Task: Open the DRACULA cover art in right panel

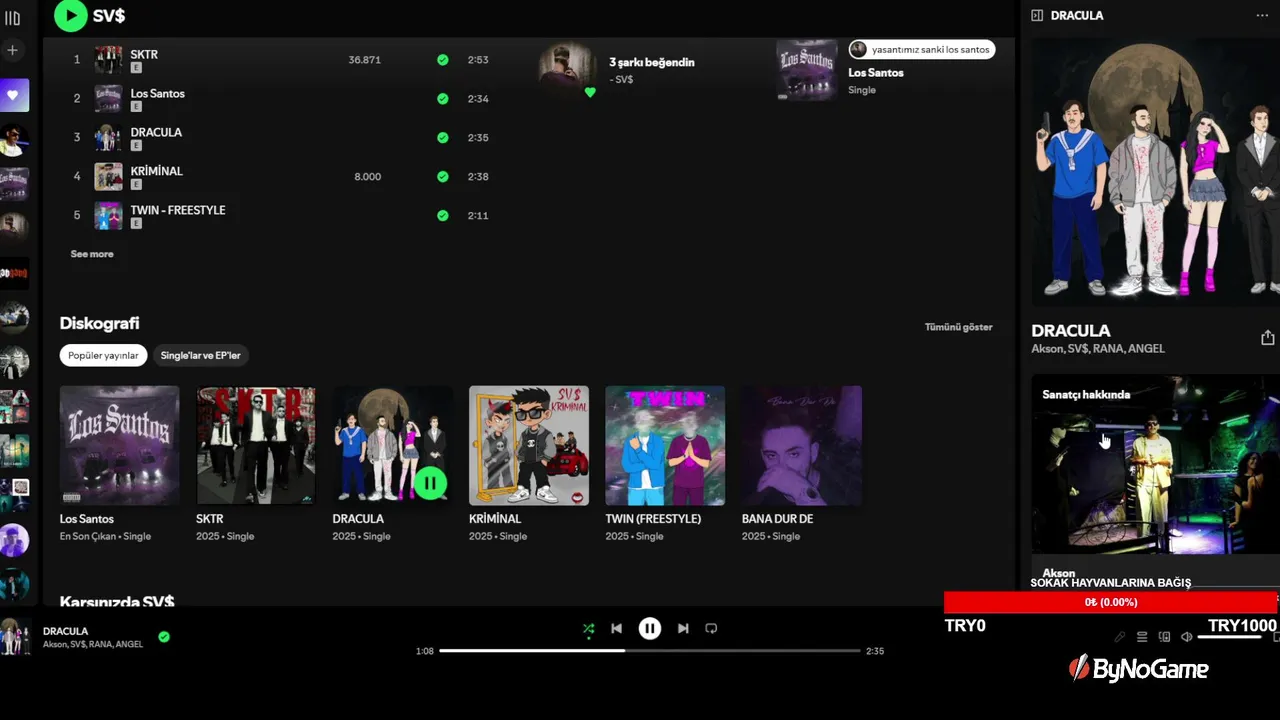Action: click(x=1156, y=172)
